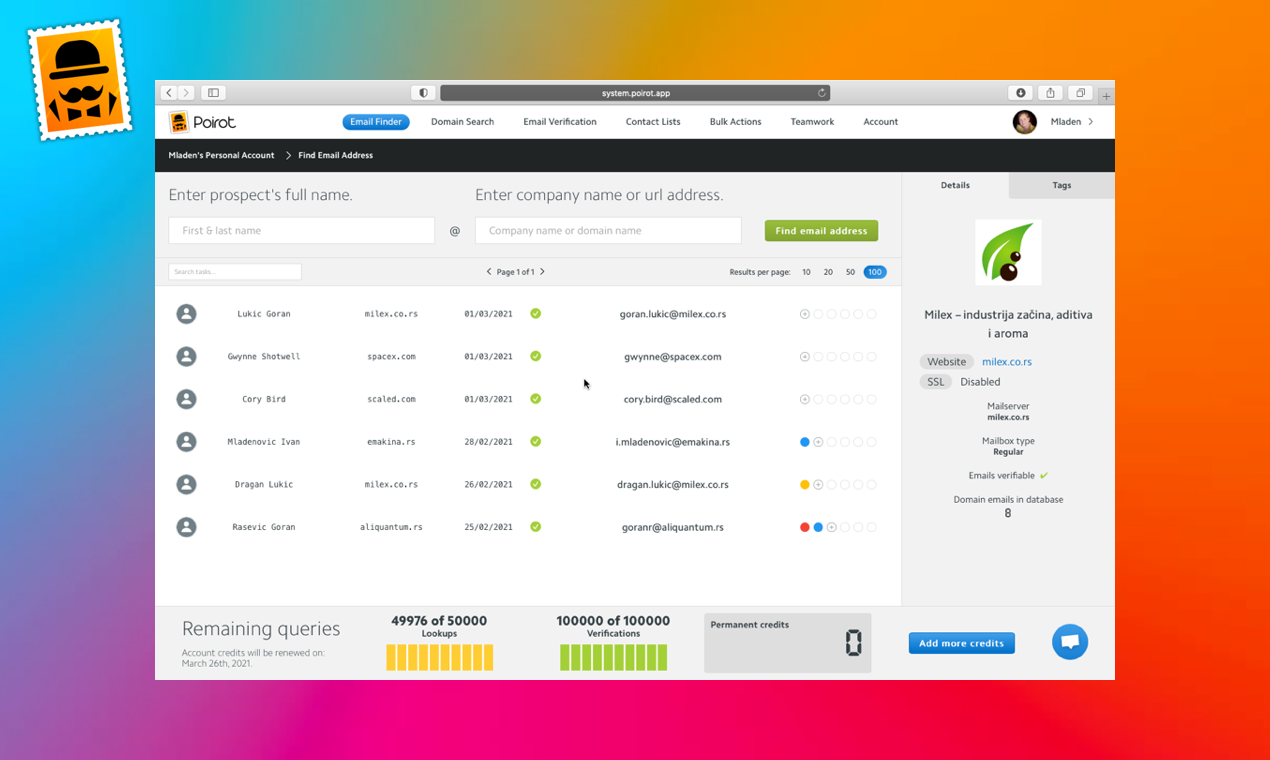Toggle the Safari sidebar button

[213, 93]
